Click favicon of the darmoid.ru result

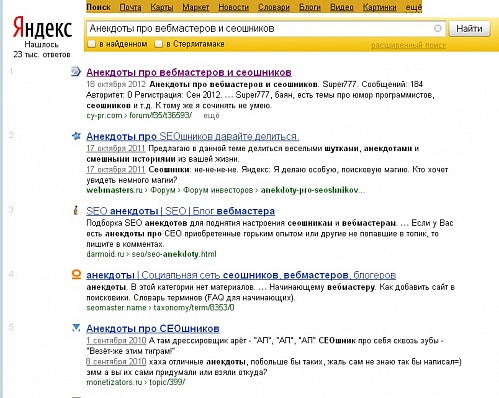(x=76, y=210)
